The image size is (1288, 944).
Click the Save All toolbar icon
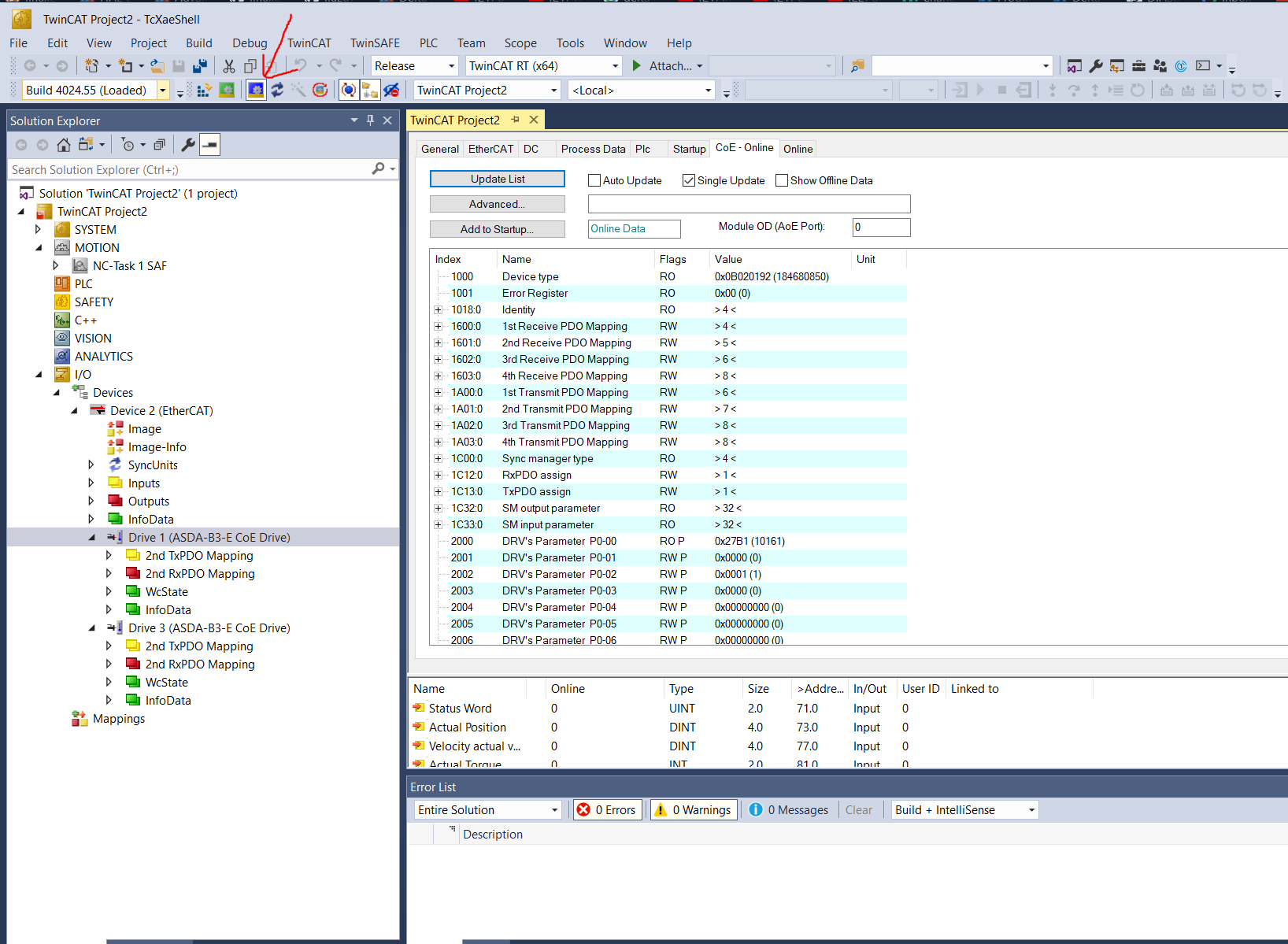click(x=200, y=66)
